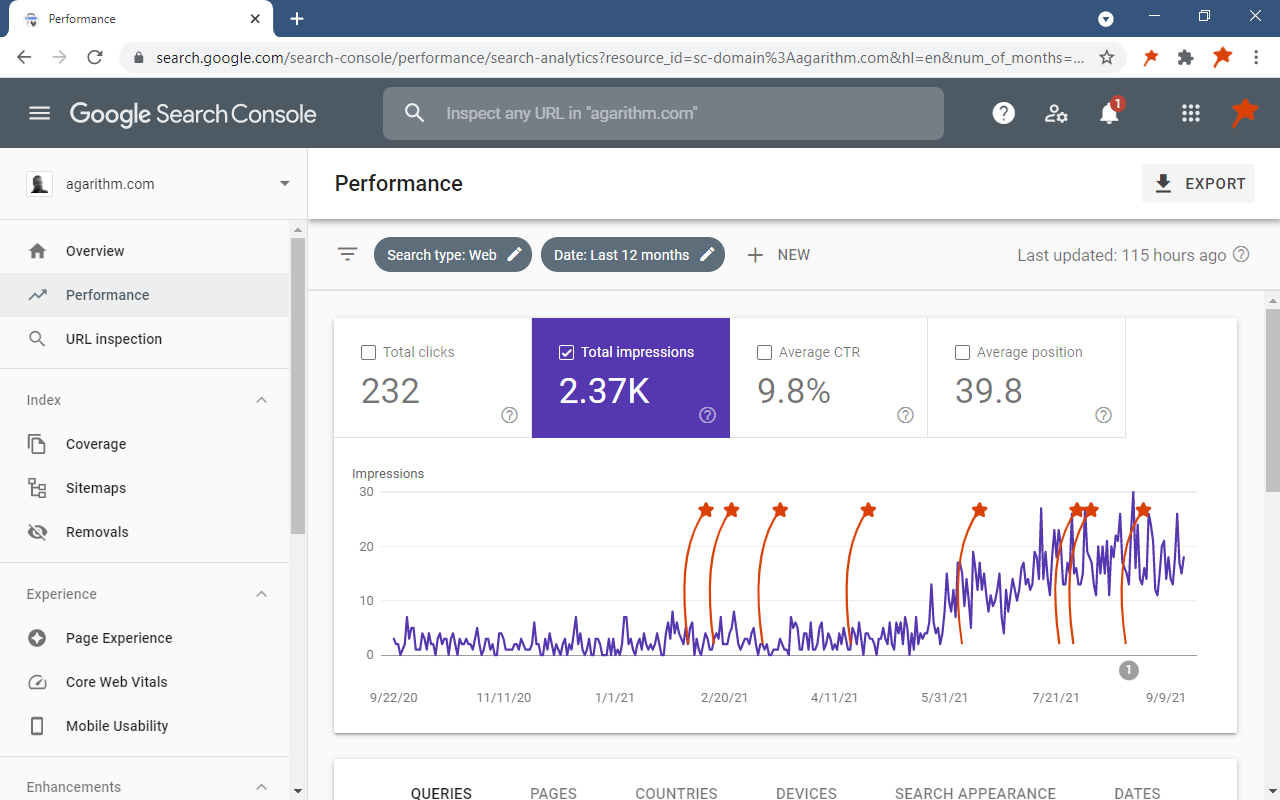Open the notifications bell
Image resolution: width=1280 pixels, height=800 pixels.
click(1109, 113)
